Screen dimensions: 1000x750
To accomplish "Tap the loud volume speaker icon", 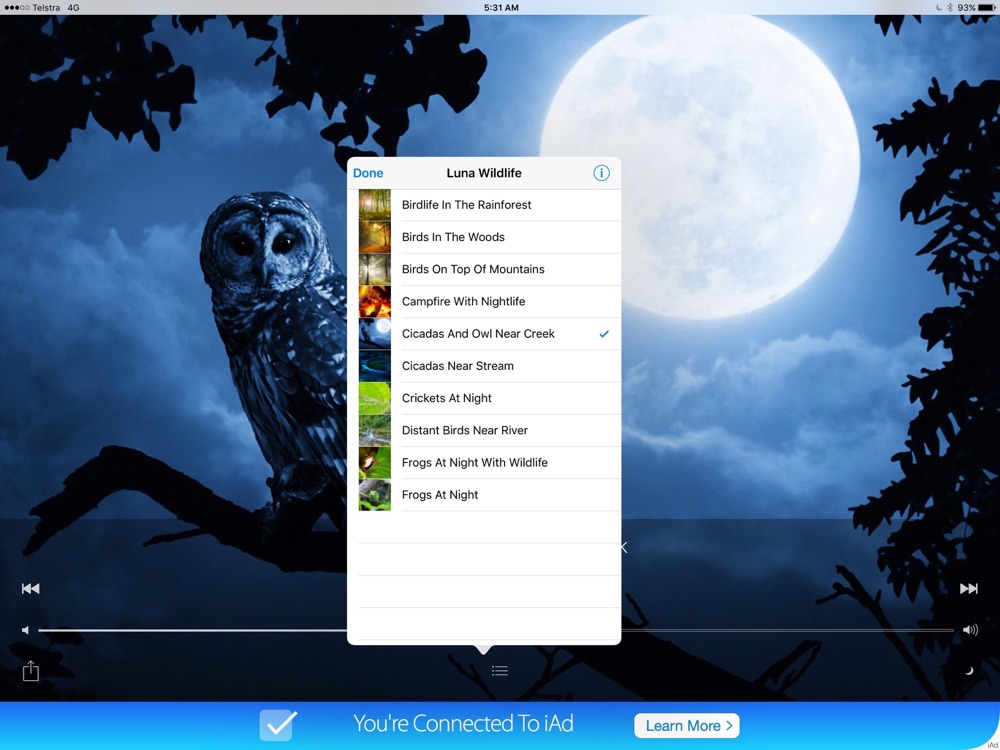I will pyautogui.click(x=970, y=630).
